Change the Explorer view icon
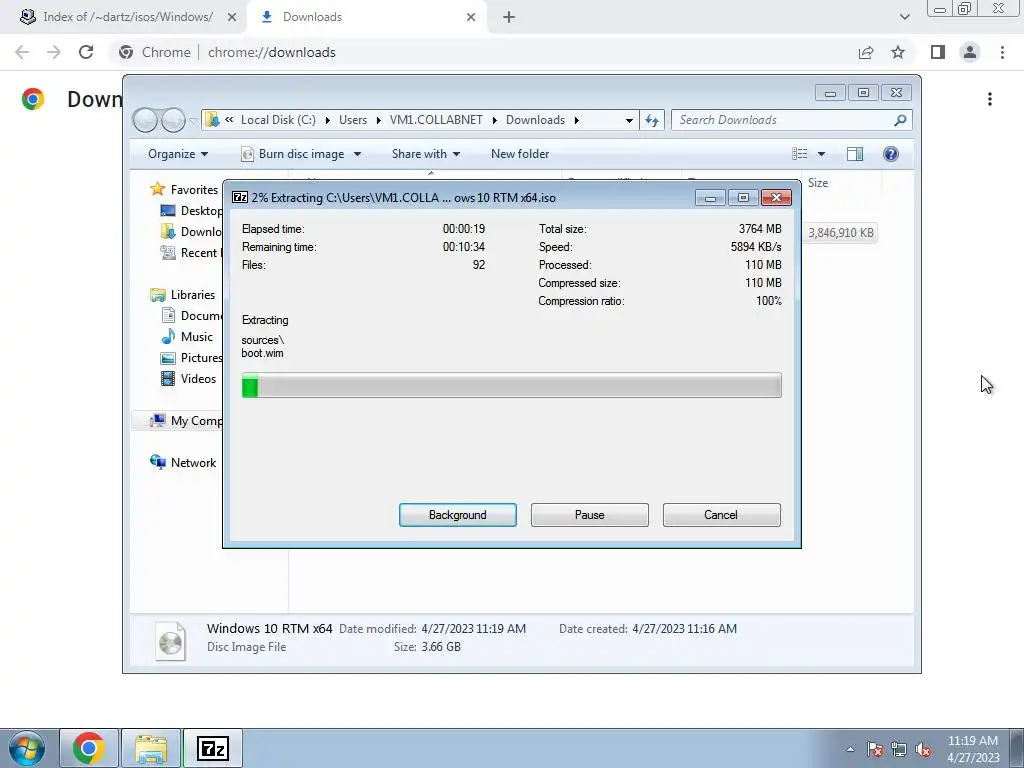 coord(800,154)
